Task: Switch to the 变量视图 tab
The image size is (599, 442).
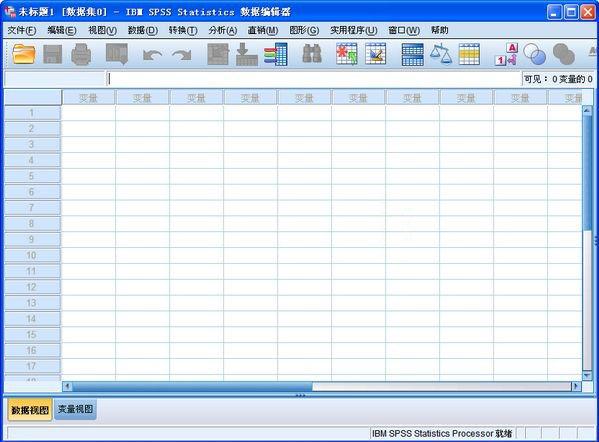Action: (75, 410)
